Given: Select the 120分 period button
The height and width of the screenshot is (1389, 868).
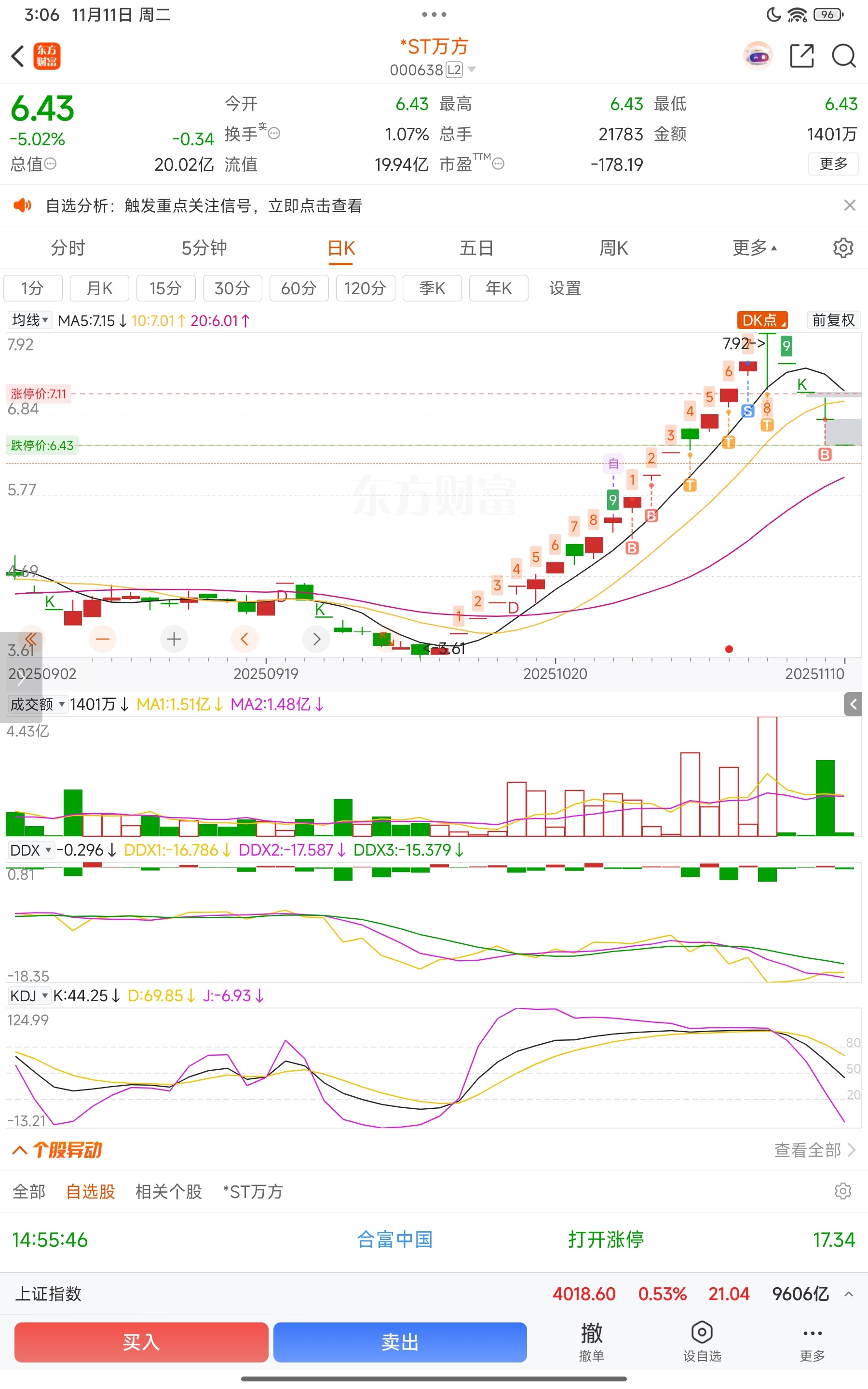Looking at the screenshot, I should click(366, 288).
